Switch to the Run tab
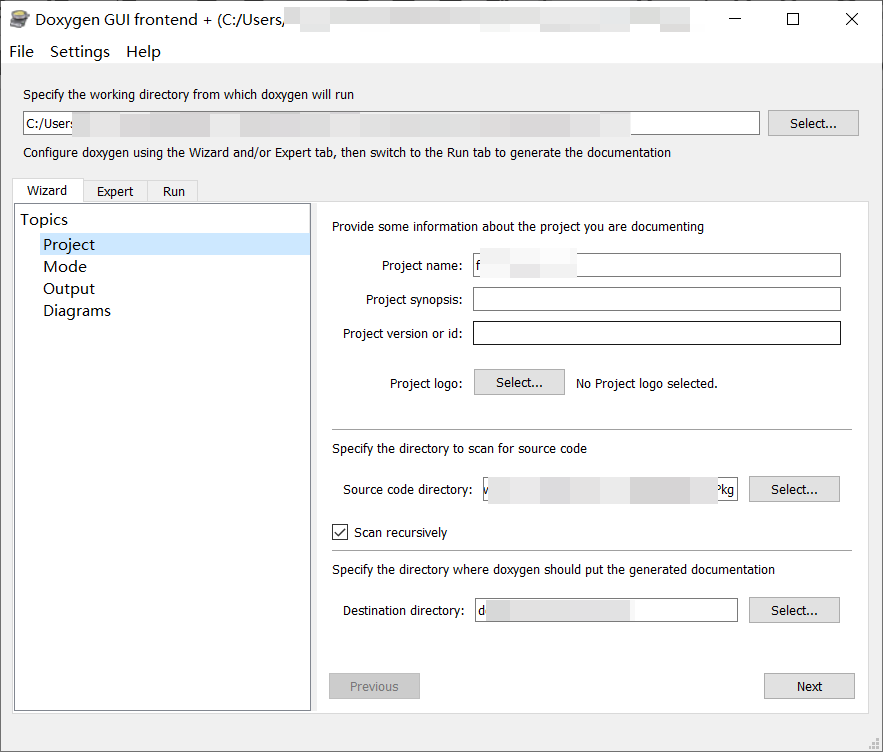Viewport: 883px width, 752px height. [174, 191]
